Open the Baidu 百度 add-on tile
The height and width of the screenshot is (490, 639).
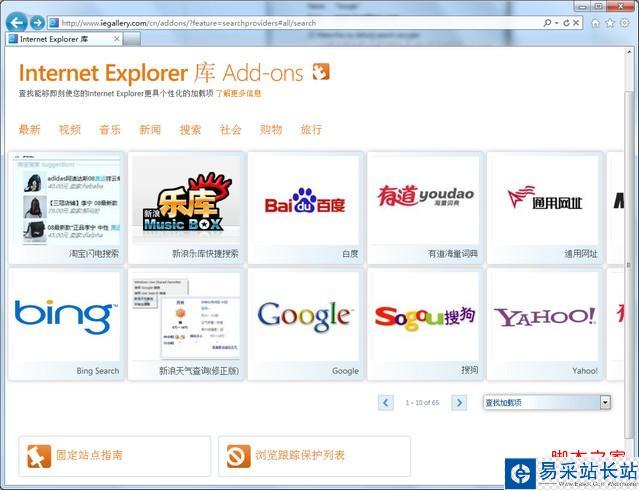[305, 208]
